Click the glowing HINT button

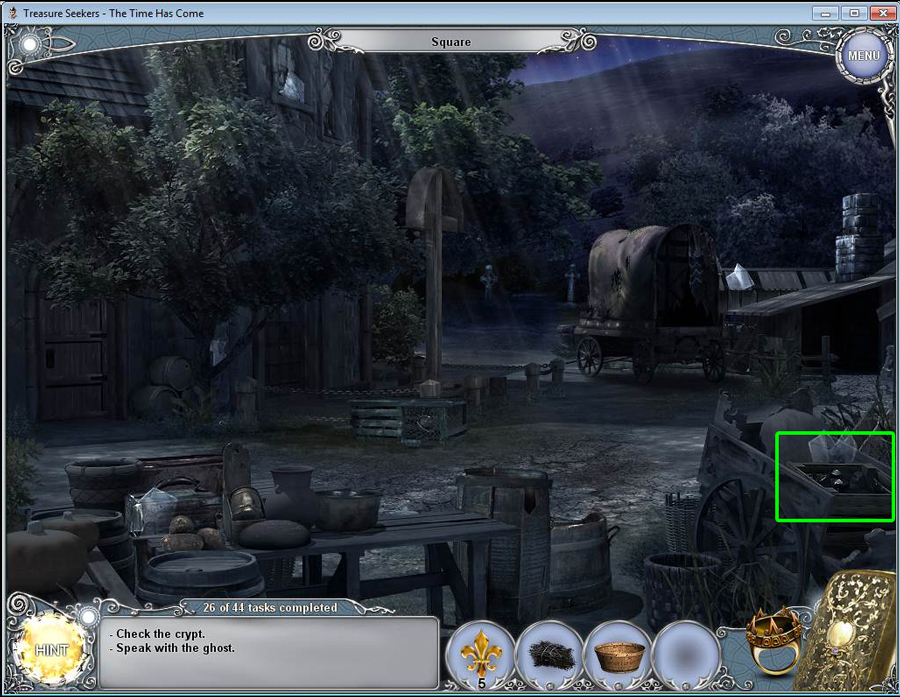click(52, 650)
